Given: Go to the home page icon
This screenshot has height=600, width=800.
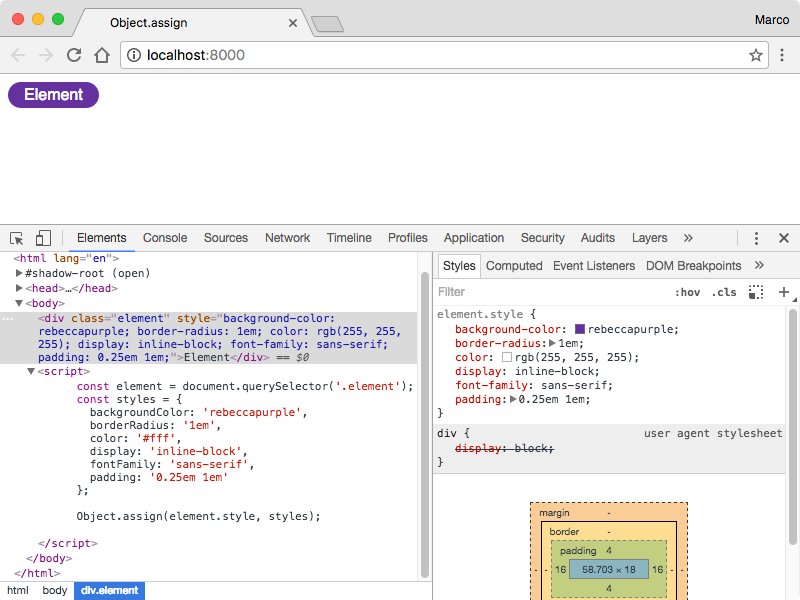Looking at the screenshot, I should click(x=102, y=55).
